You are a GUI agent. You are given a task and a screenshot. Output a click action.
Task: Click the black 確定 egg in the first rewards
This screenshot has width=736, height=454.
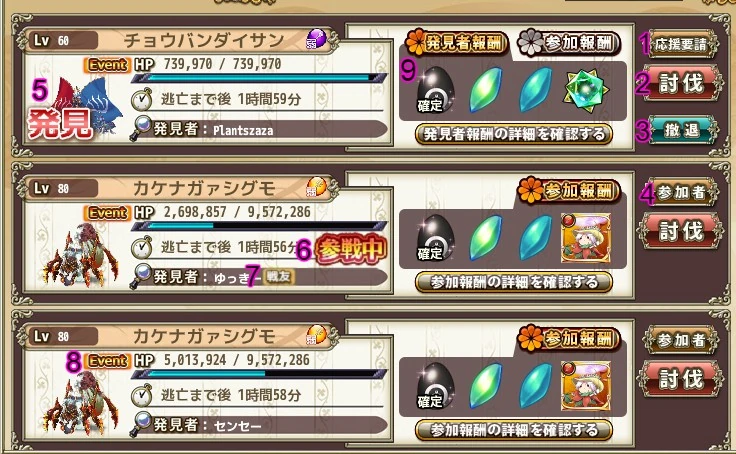434,90
